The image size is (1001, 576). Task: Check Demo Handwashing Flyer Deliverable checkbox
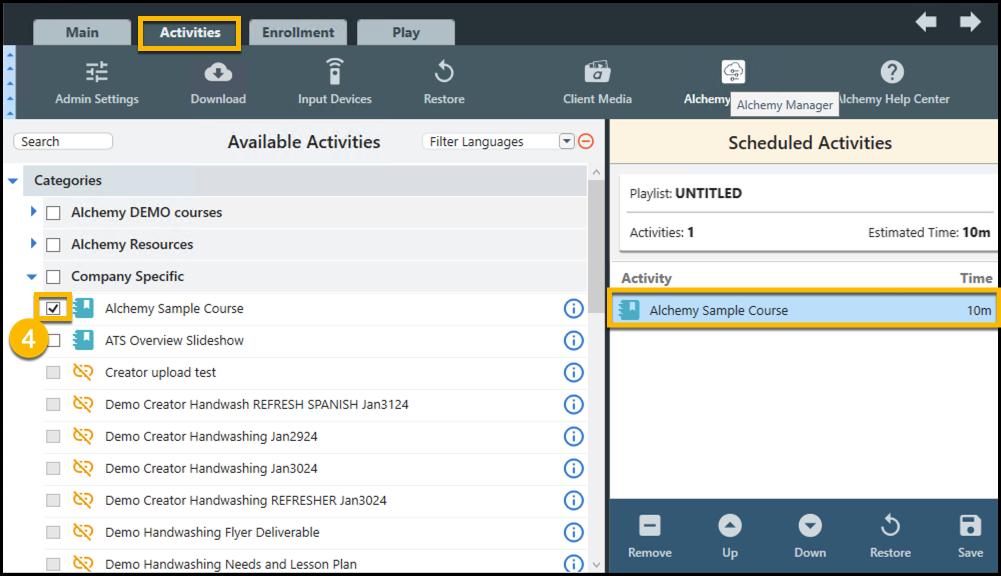54,532
